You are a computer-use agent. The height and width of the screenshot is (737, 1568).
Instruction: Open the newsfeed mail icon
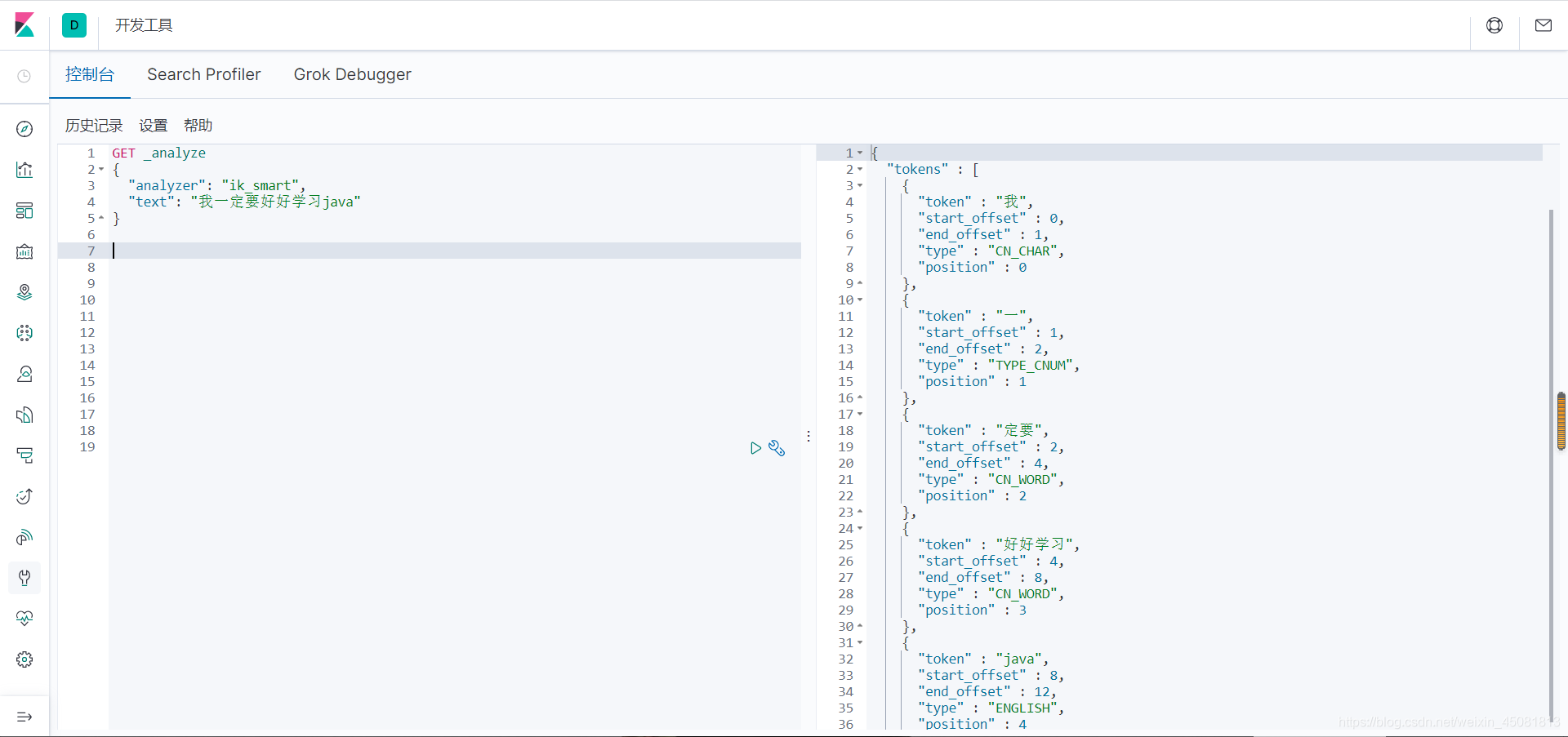point(1543,25)
